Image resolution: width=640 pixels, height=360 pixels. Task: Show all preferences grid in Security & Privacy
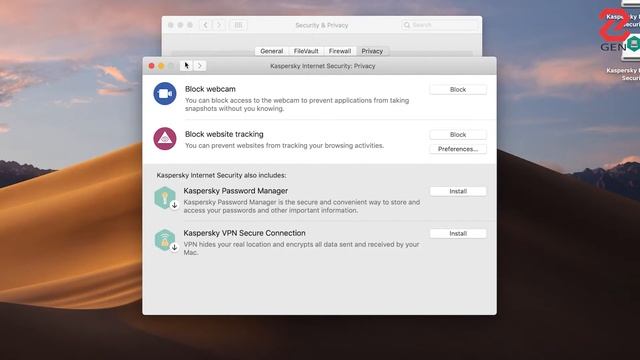[x=238, y=25]
